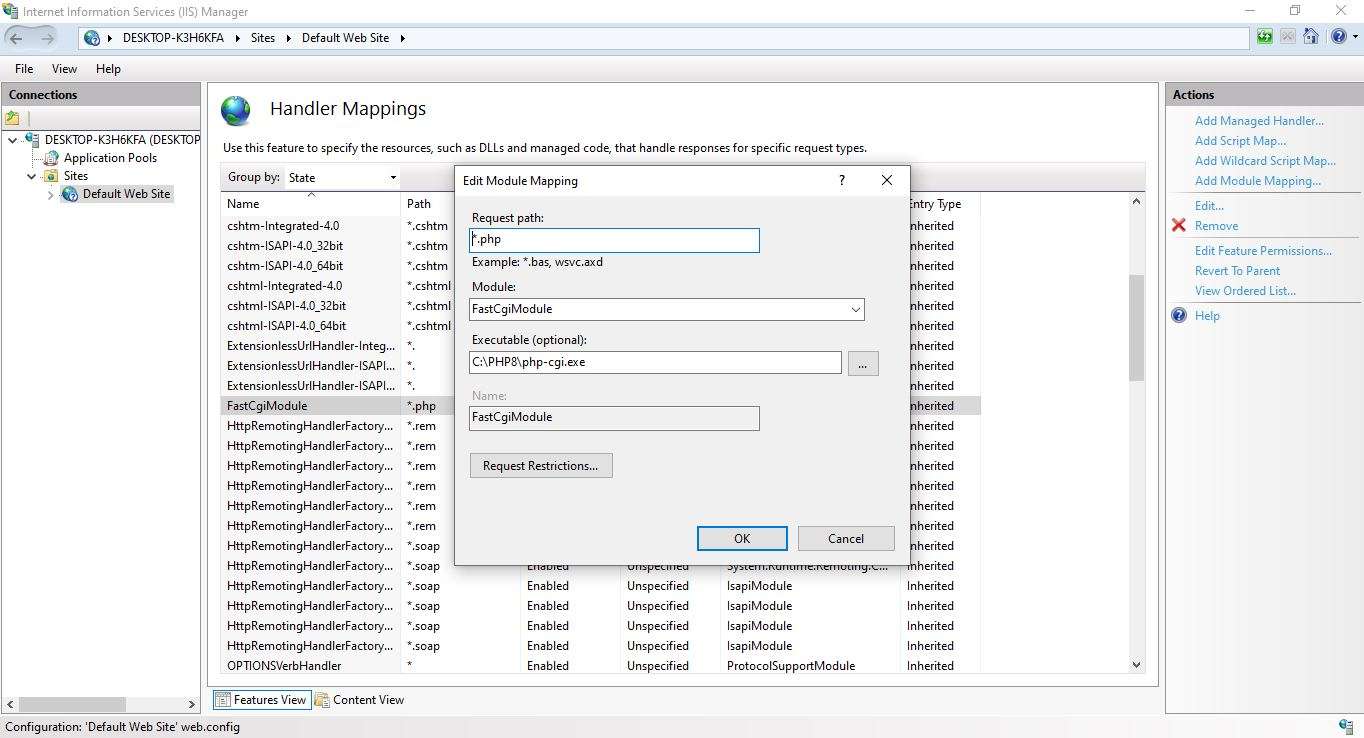The height and width of the screenshot is (738, 1364).
Task: Open the Module dropdown list
Action: pos(855,310)
